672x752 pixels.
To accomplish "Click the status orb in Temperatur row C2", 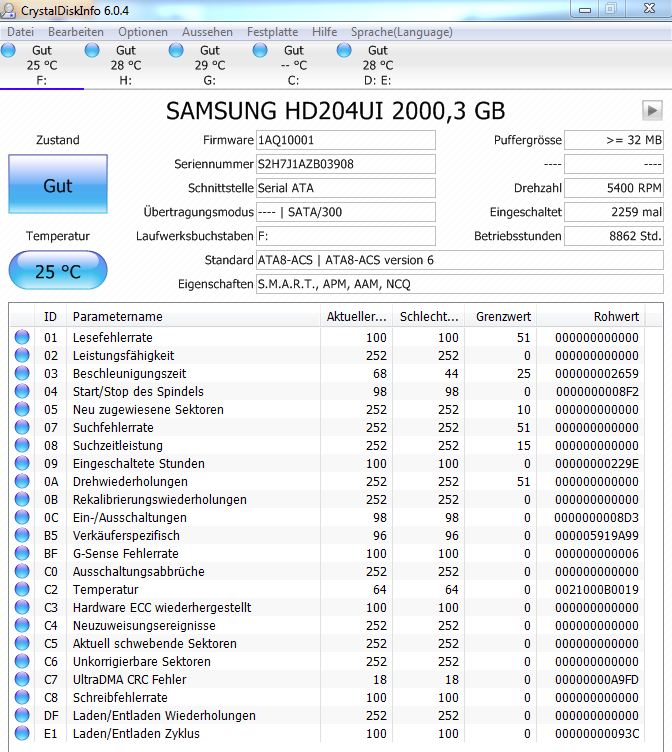I will [x=22, y=589].
